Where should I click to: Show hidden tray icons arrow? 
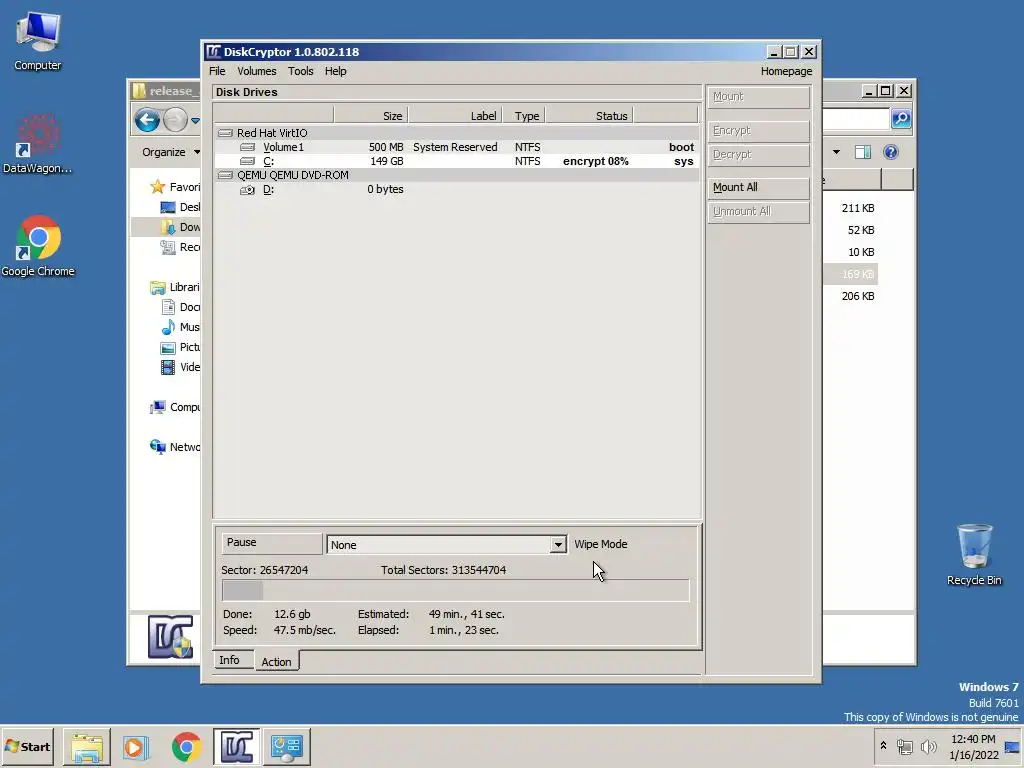click(884, 745)
